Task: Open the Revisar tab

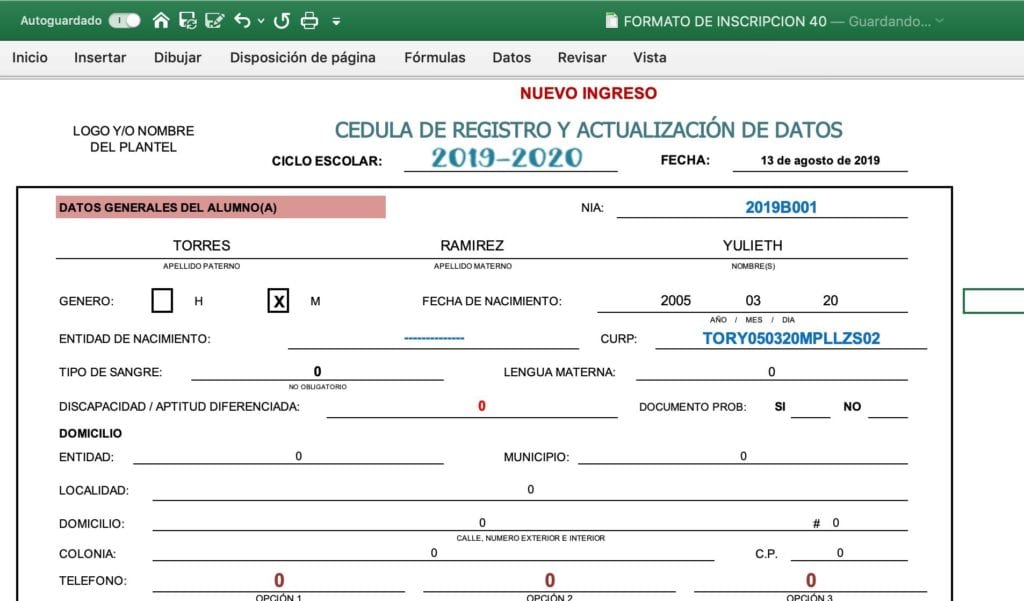Action: pos(581,58)
